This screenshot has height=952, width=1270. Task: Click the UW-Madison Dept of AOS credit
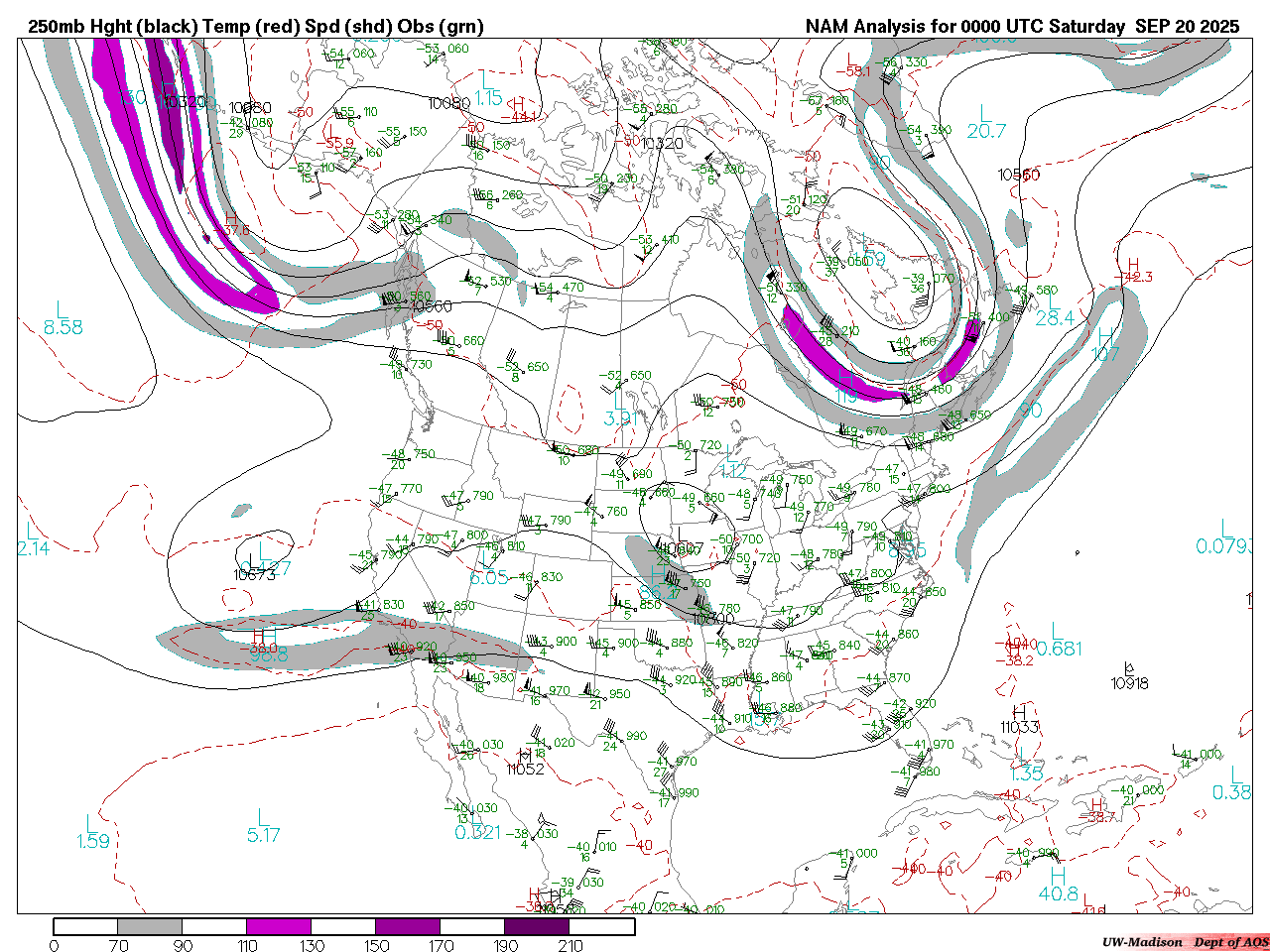pyautogui.click(x=1185, y=942)
